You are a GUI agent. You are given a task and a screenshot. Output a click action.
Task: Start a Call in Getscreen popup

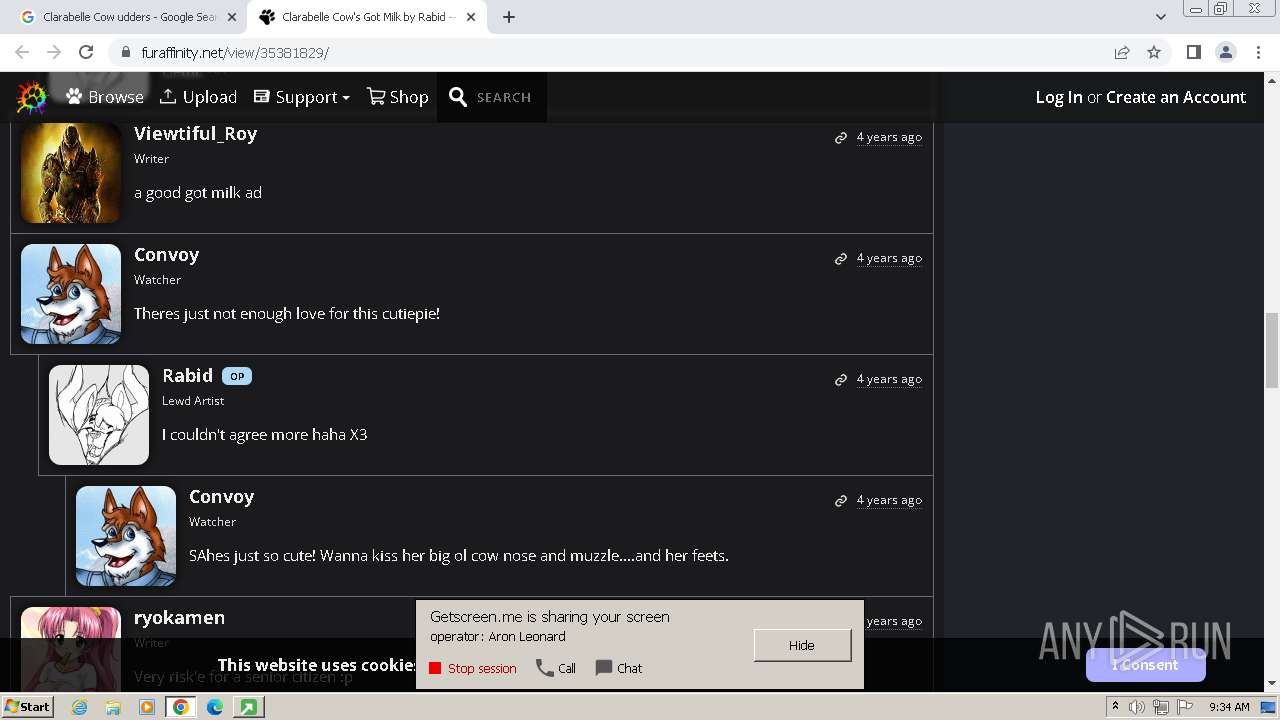(x=556, y=668)
